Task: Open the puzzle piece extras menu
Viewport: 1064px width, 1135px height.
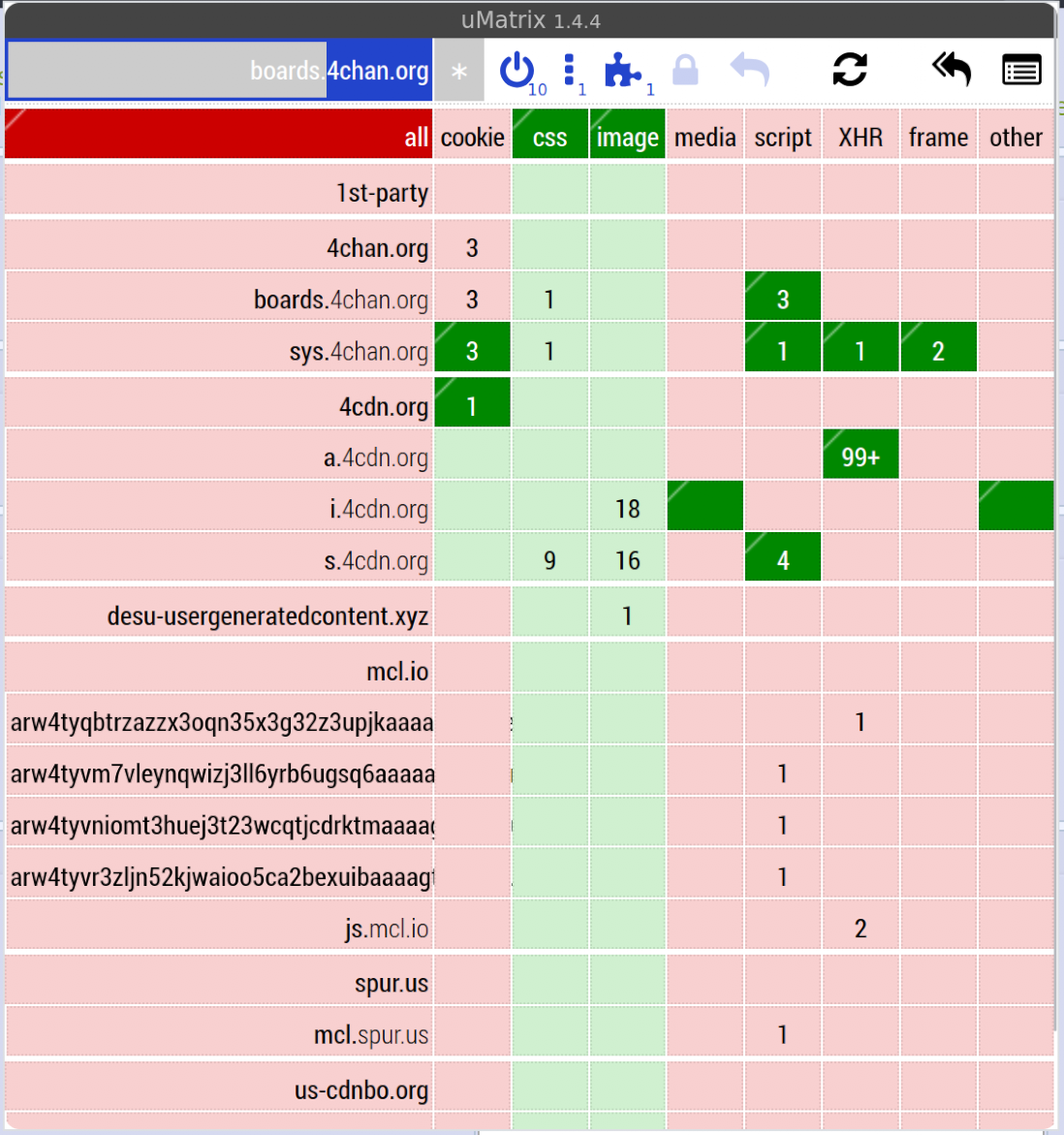Action: click(622, 70)
